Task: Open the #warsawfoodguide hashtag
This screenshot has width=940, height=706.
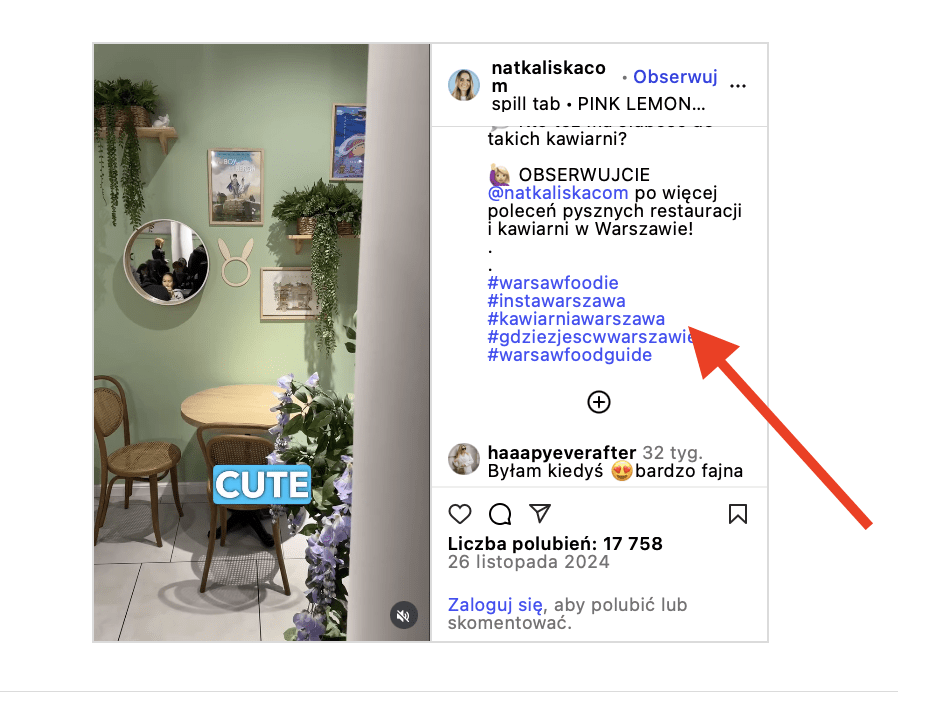Action: pos(570,354)
